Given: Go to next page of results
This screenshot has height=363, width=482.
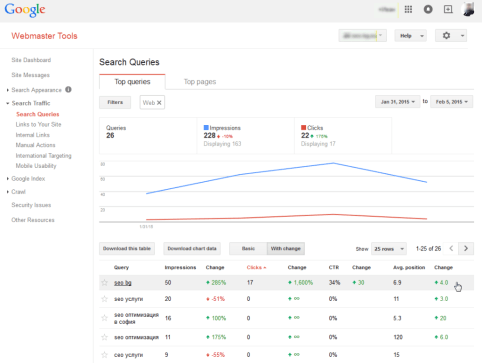Looking at the screenshot, I should 466,248.
